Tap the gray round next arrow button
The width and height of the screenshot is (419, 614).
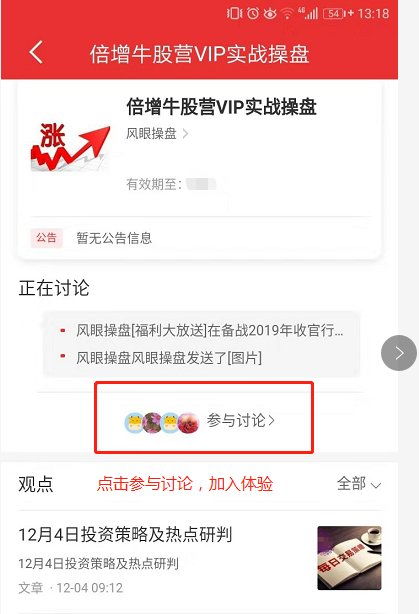(x=399, y=353)
